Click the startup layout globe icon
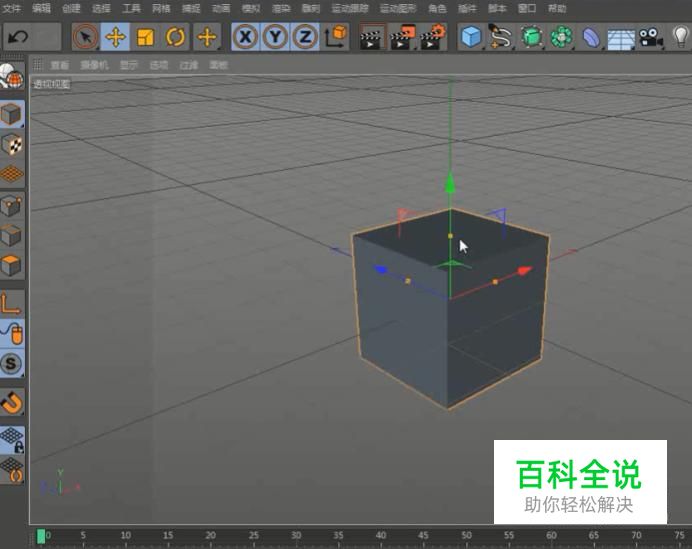 pyautogui.click(x=12, y=76)
